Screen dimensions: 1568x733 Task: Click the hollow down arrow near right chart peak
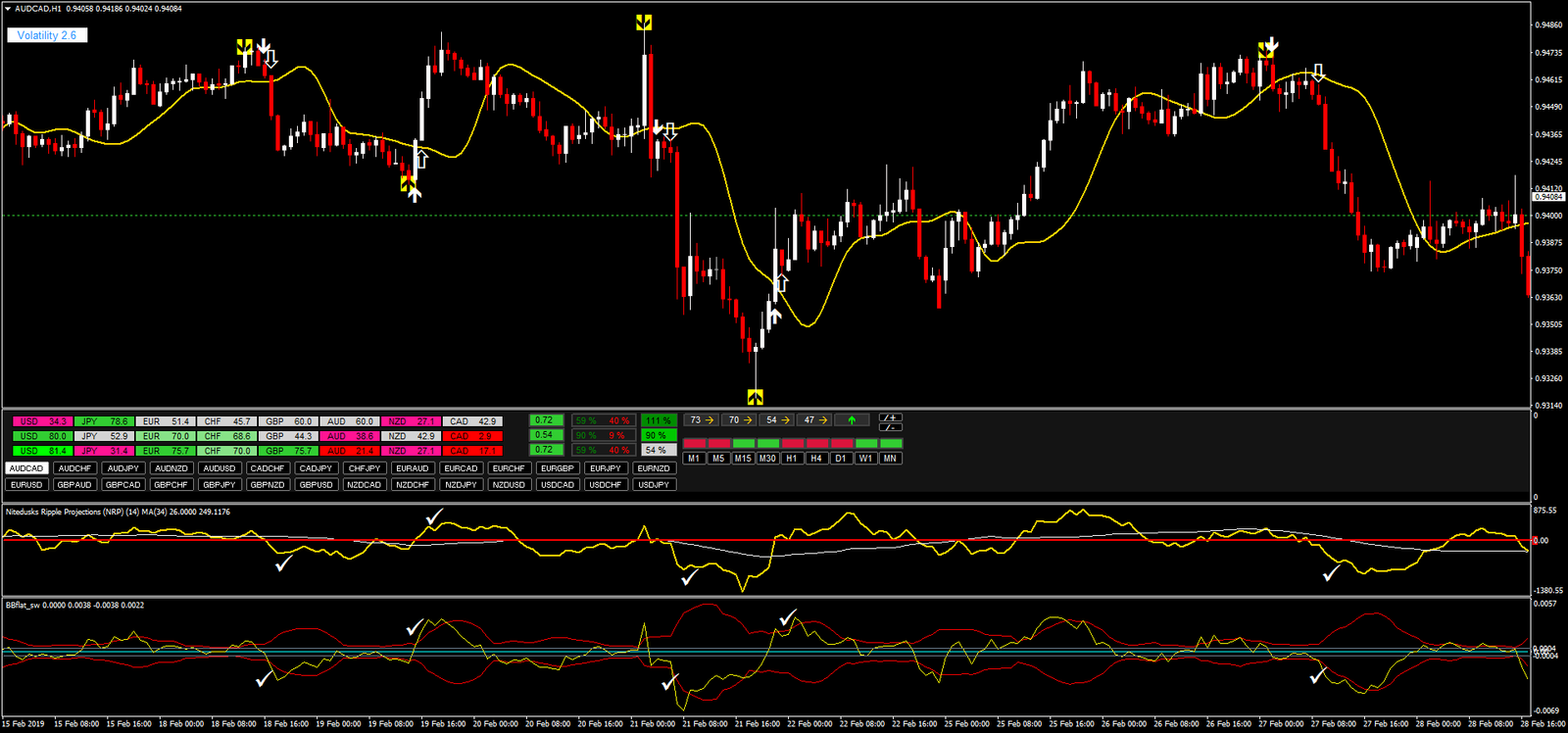tap(1319, 73)
